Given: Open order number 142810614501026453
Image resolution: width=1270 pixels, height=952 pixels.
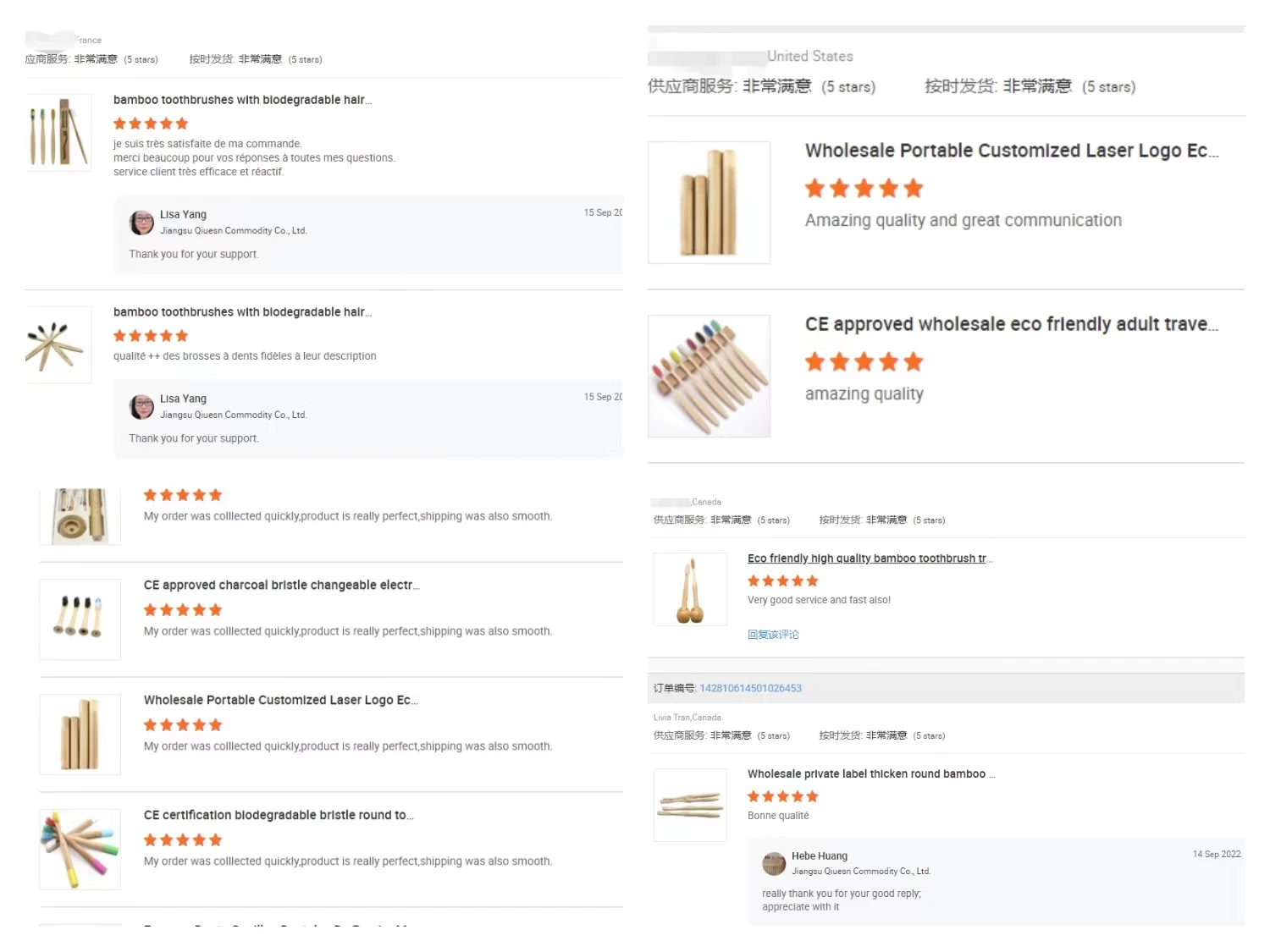Looking at the screenshot, I should pos(750,688).
